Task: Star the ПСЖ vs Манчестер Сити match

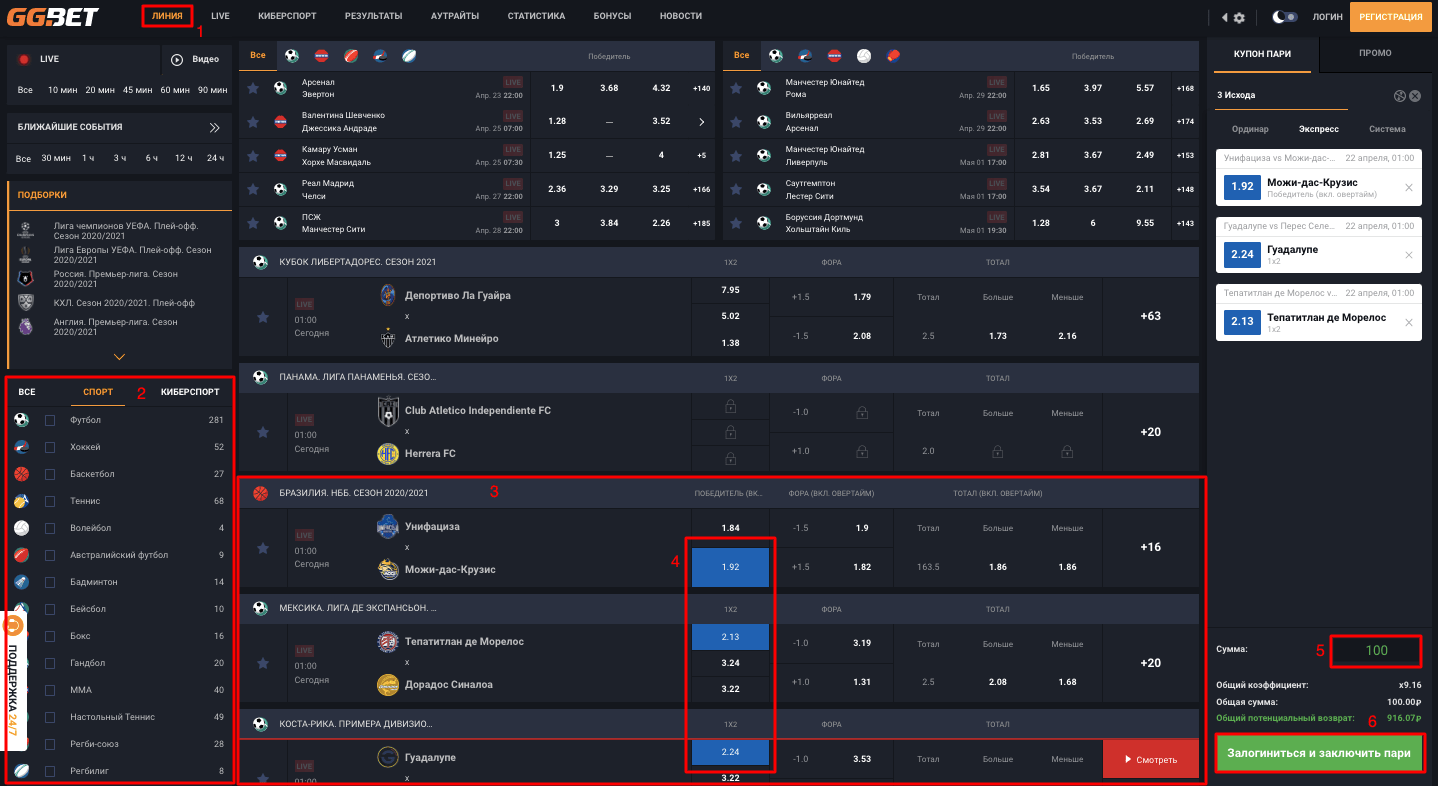Action: pos(254,224)
